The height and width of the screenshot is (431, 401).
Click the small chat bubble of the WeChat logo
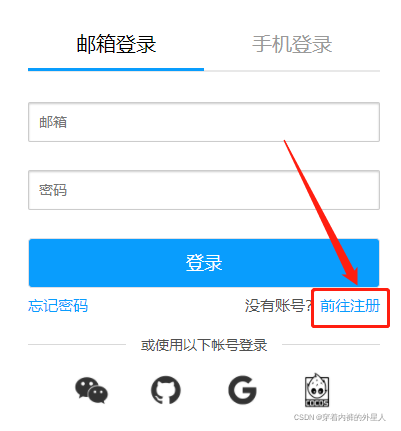98,395
